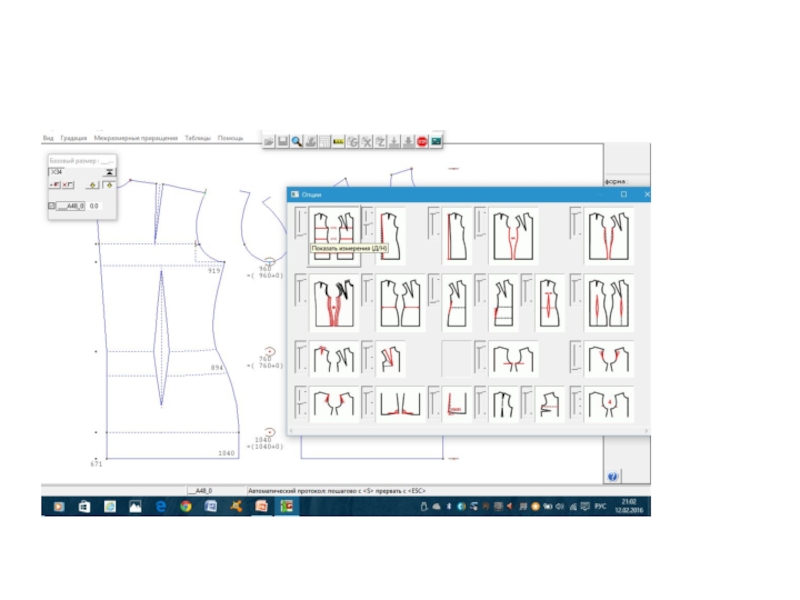Select the yellow ruler measuring tool
The height and width of the screenshot is (600, 800).
338,142
